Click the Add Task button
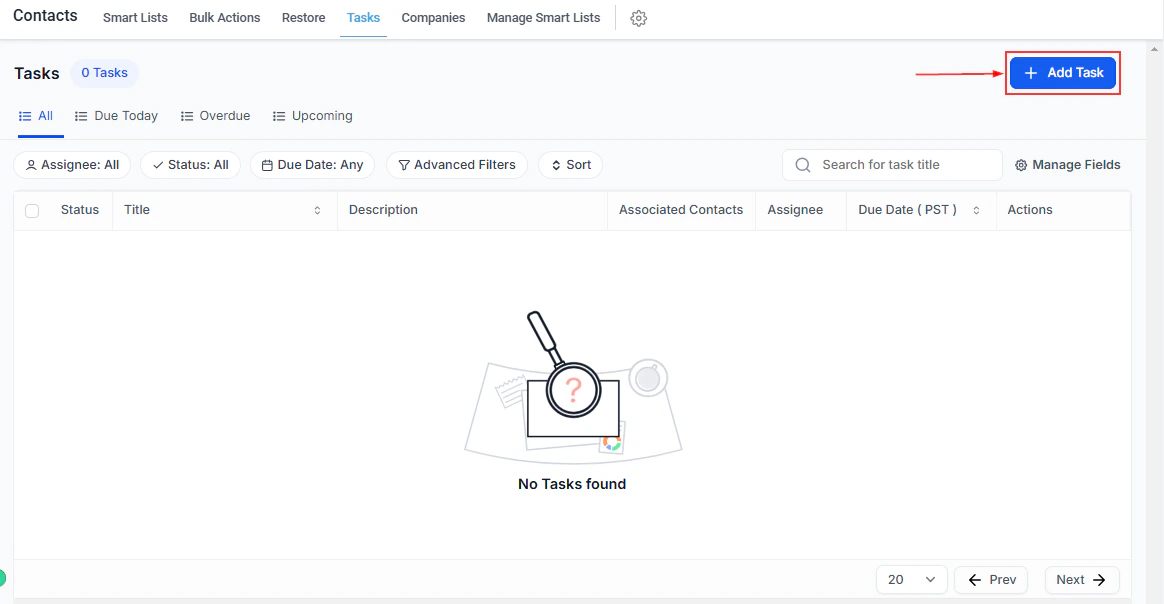 (1063, 73)
